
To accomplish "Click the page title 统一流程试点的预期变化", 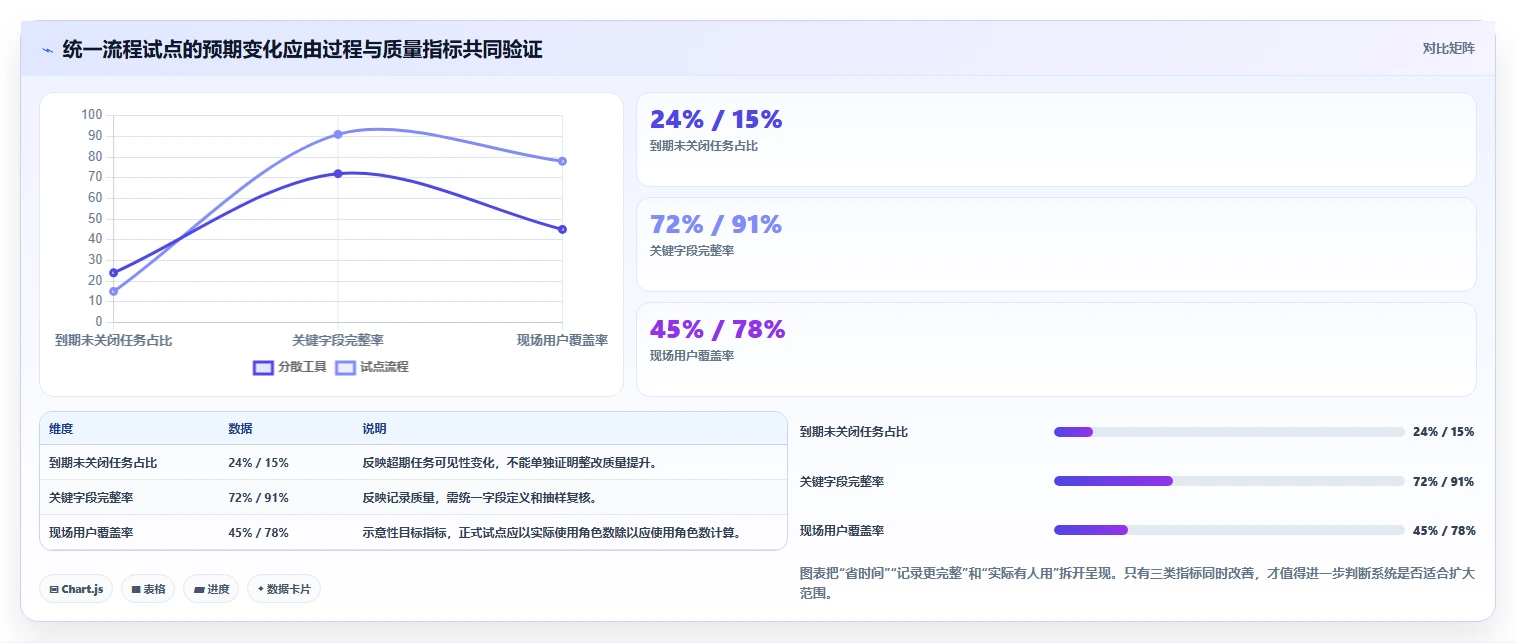I will (302, 49).
